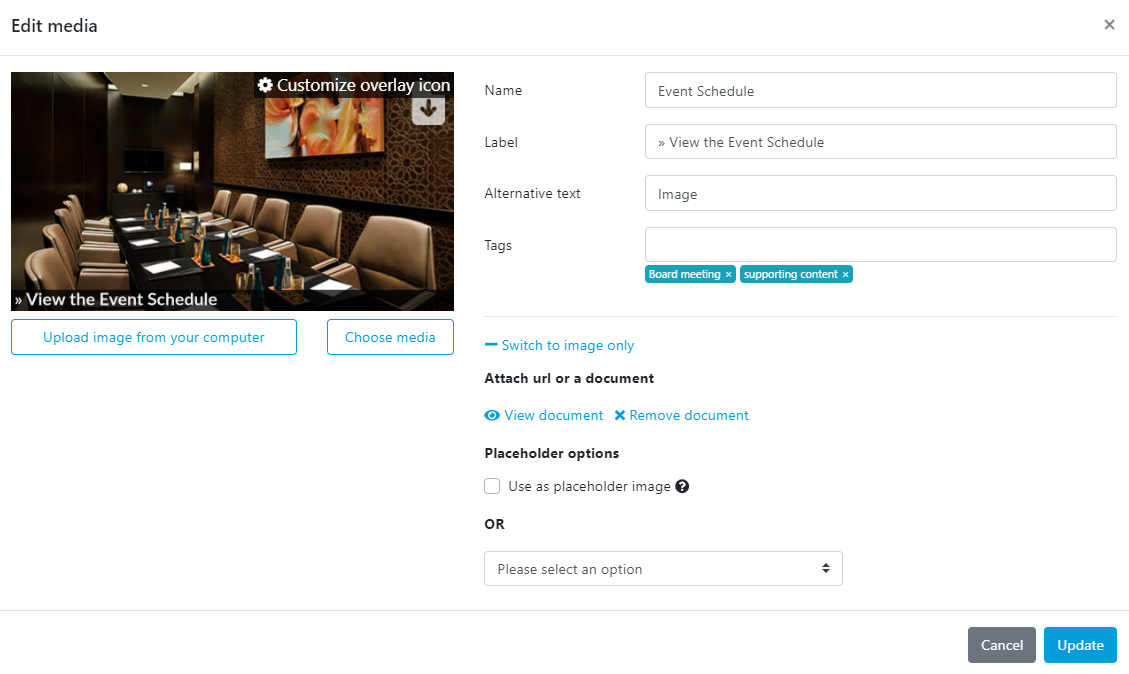Screen dimensions: 1129x674
Task: Click the conference room image preview
Action: 233,192
